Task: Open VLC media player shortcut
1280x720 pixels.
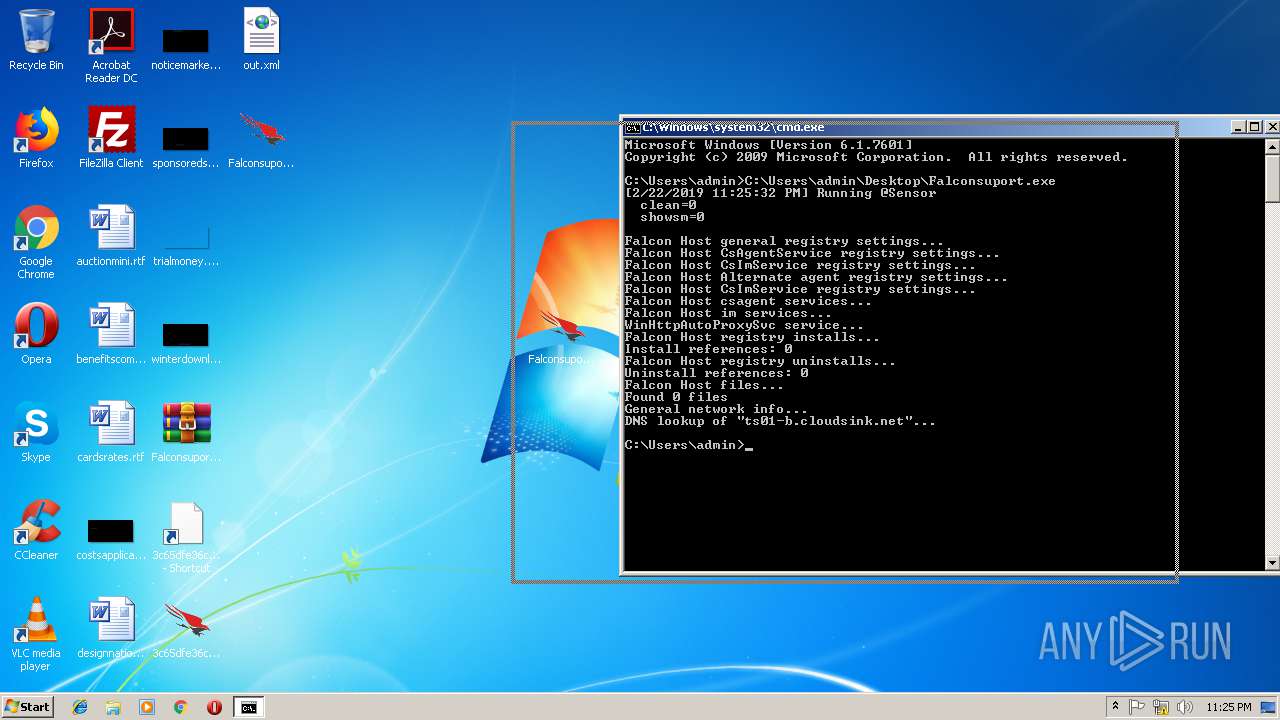Action: point(36,634)
